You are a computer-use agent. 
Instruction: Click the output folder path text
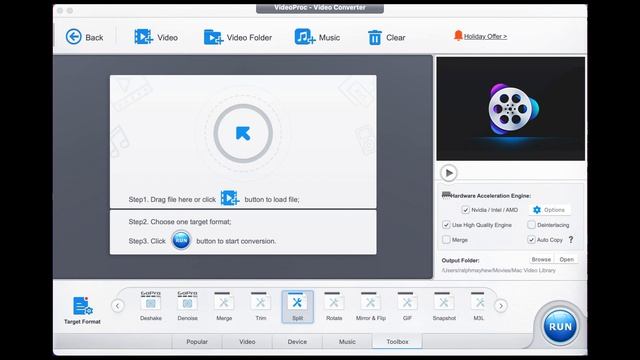(x=498, y=270)
